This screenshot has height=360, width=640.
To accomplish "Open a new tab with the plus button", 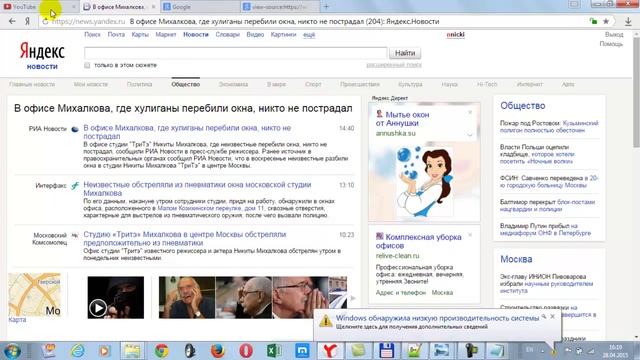I will 326,7.
